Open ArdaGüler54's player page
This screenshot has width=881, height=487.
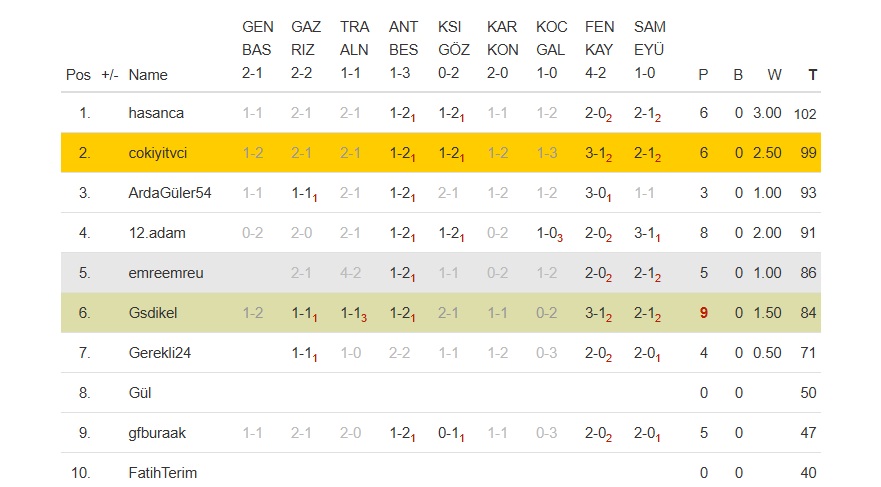tap(169, 193)
